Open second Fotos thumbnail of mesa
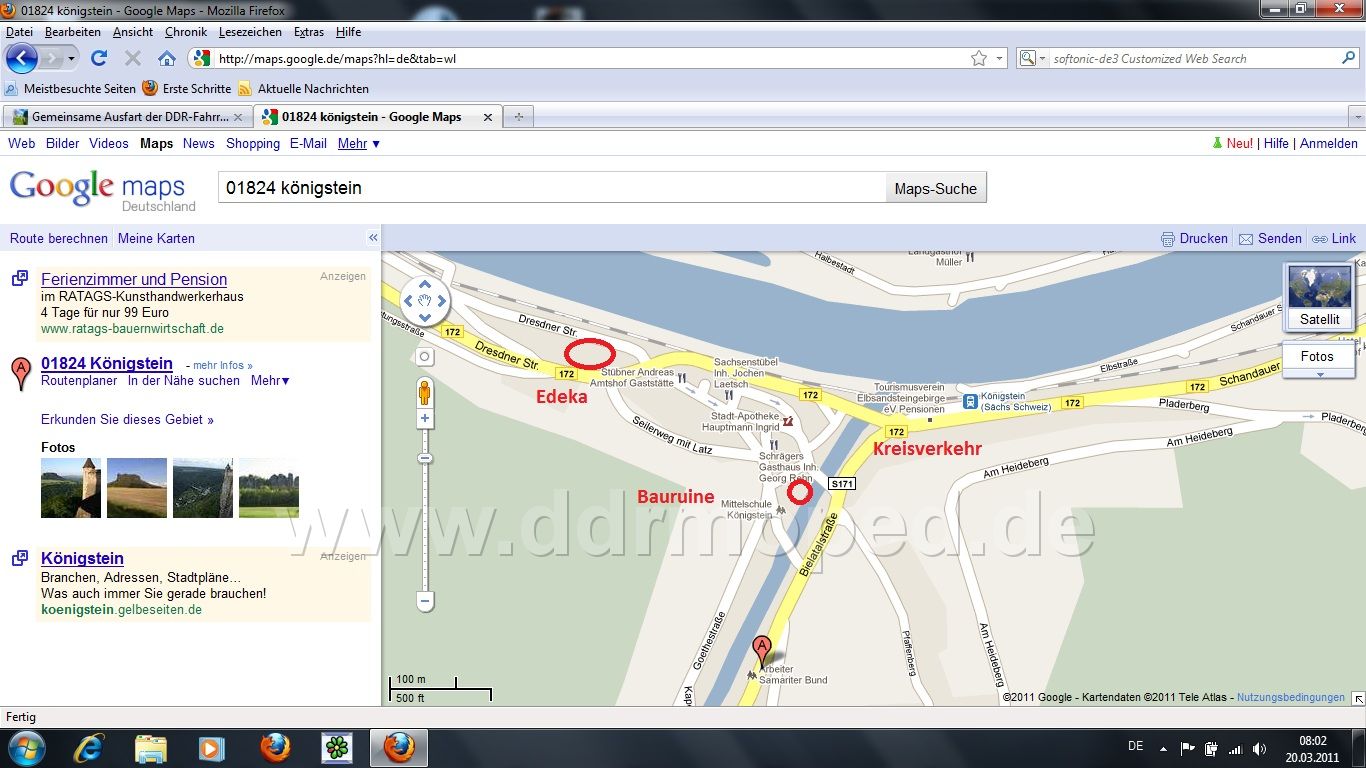The image size is (1366, 768). pos(137,488)
